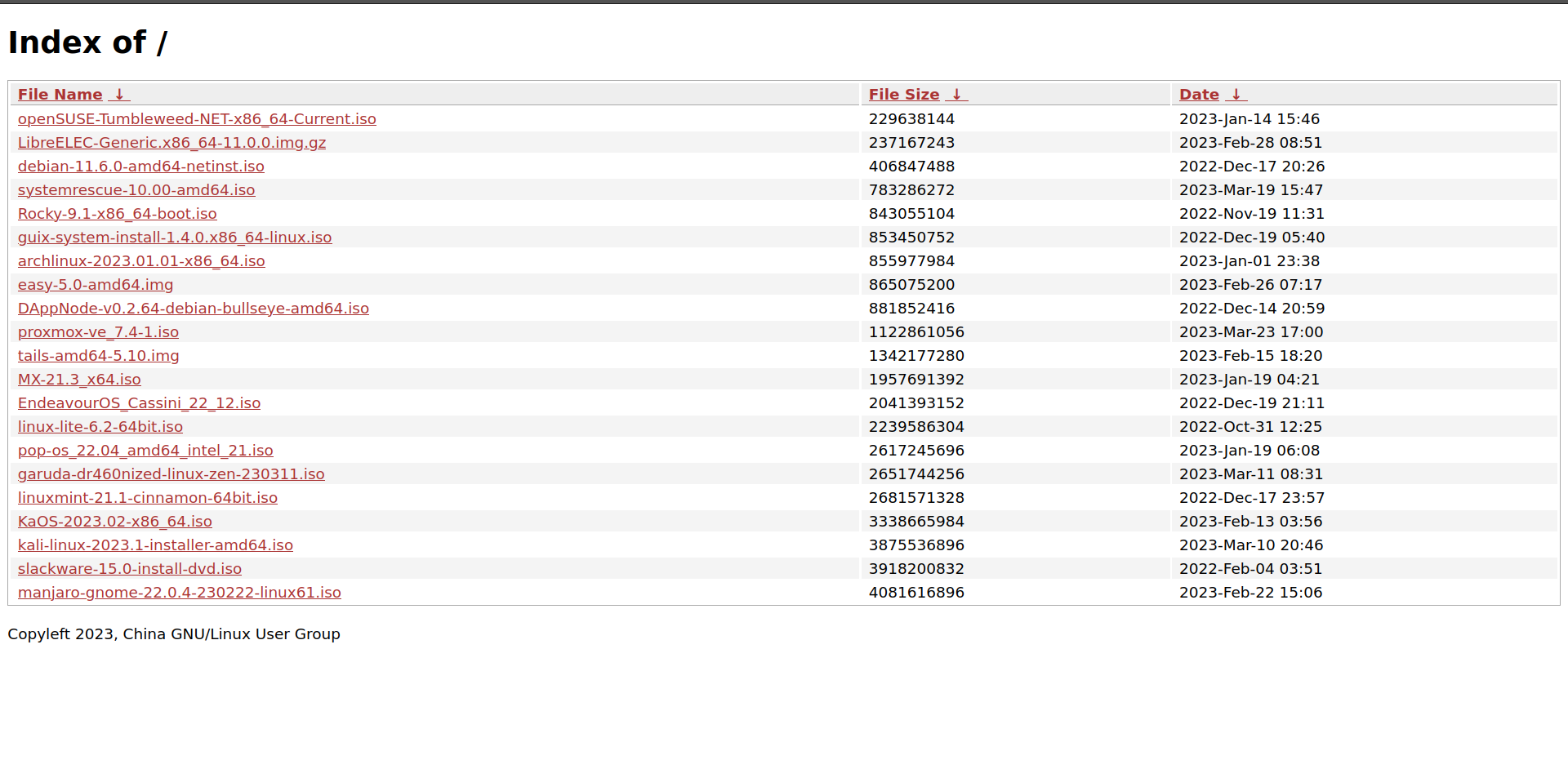
Task: Open openSUSE-Tumbleweed-NET-x86_64-Current.iso link
Action: 197,119
